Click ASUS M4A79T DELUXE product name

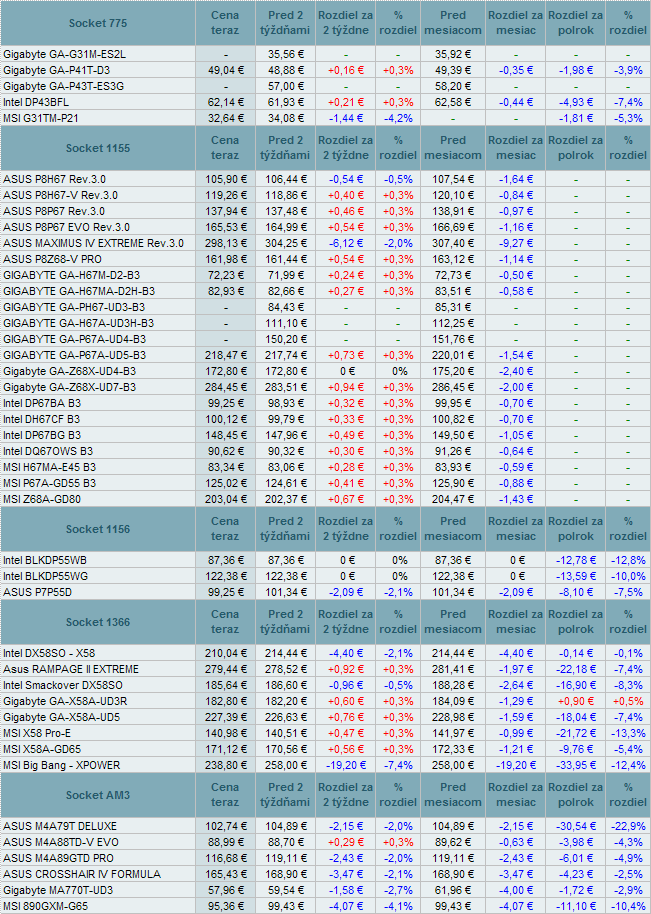click(x=60, y=827)
